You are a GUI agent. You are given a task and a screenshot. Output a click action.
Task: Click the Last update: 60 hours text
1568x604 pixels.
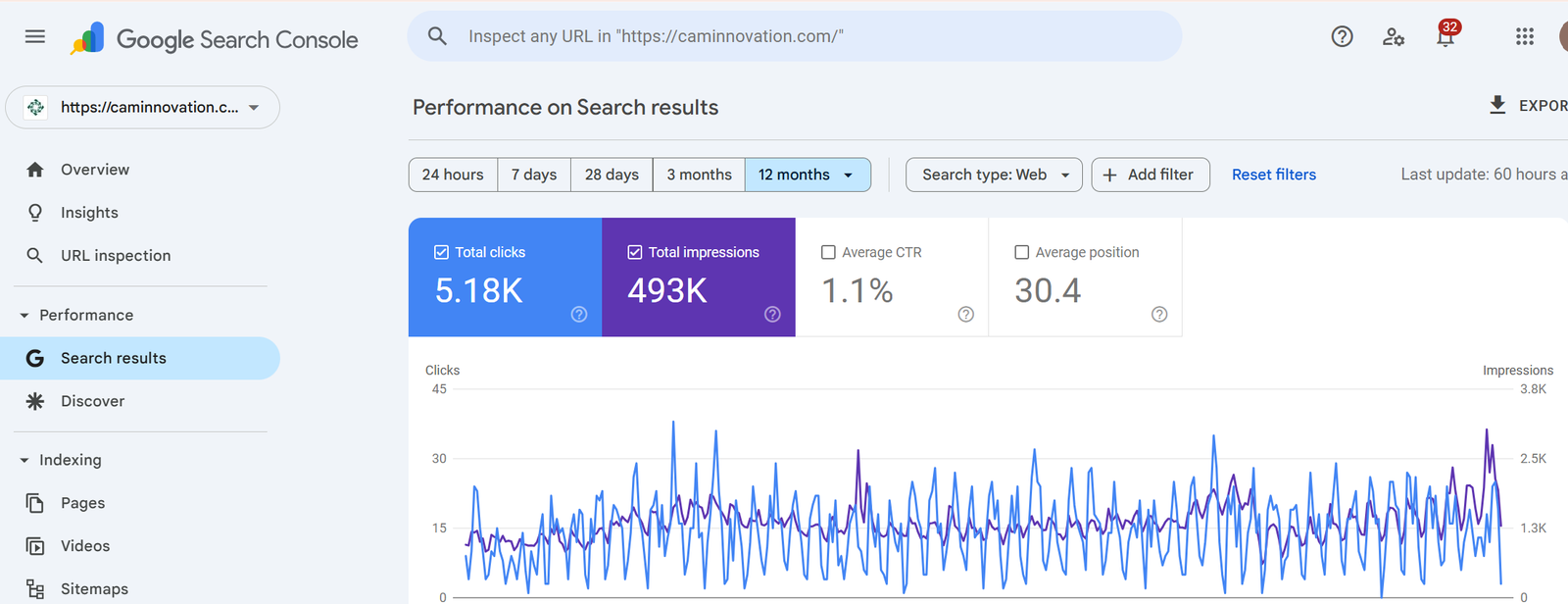(x=1484, y=175)
